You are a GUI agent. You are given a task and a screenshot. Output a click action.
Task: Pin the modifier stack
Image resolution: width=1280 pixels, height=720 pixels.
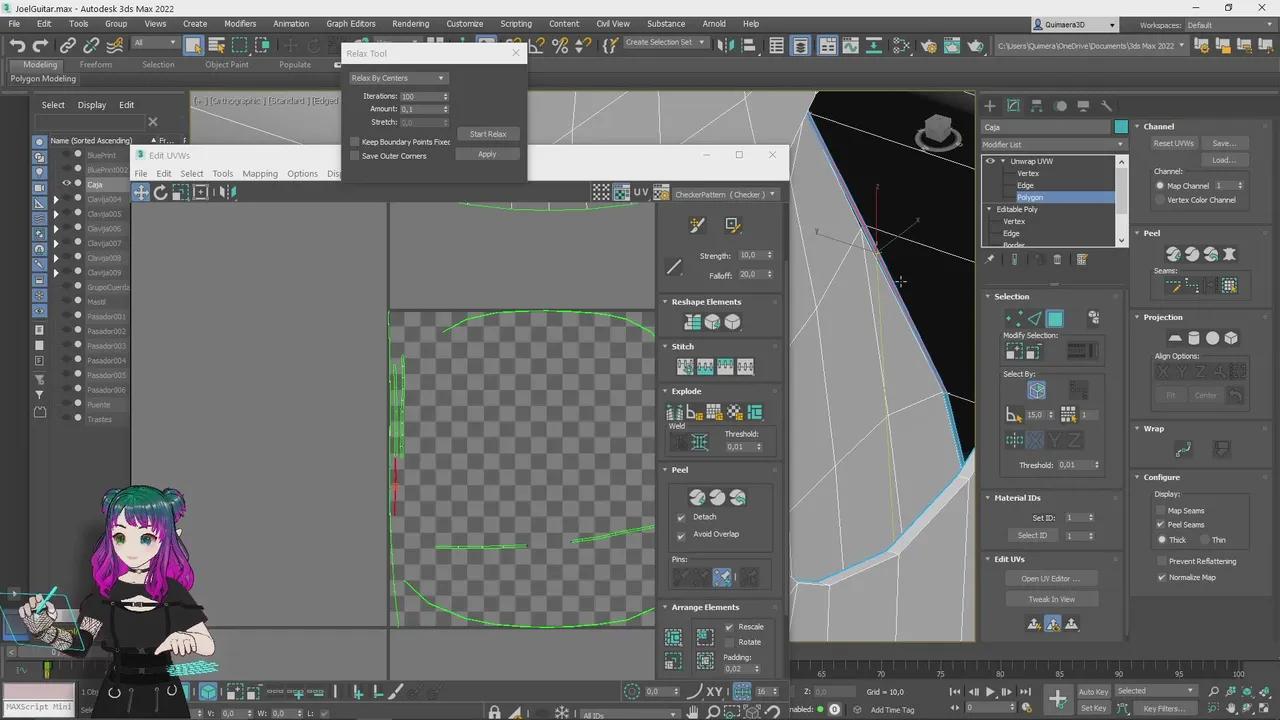[990, 260]
